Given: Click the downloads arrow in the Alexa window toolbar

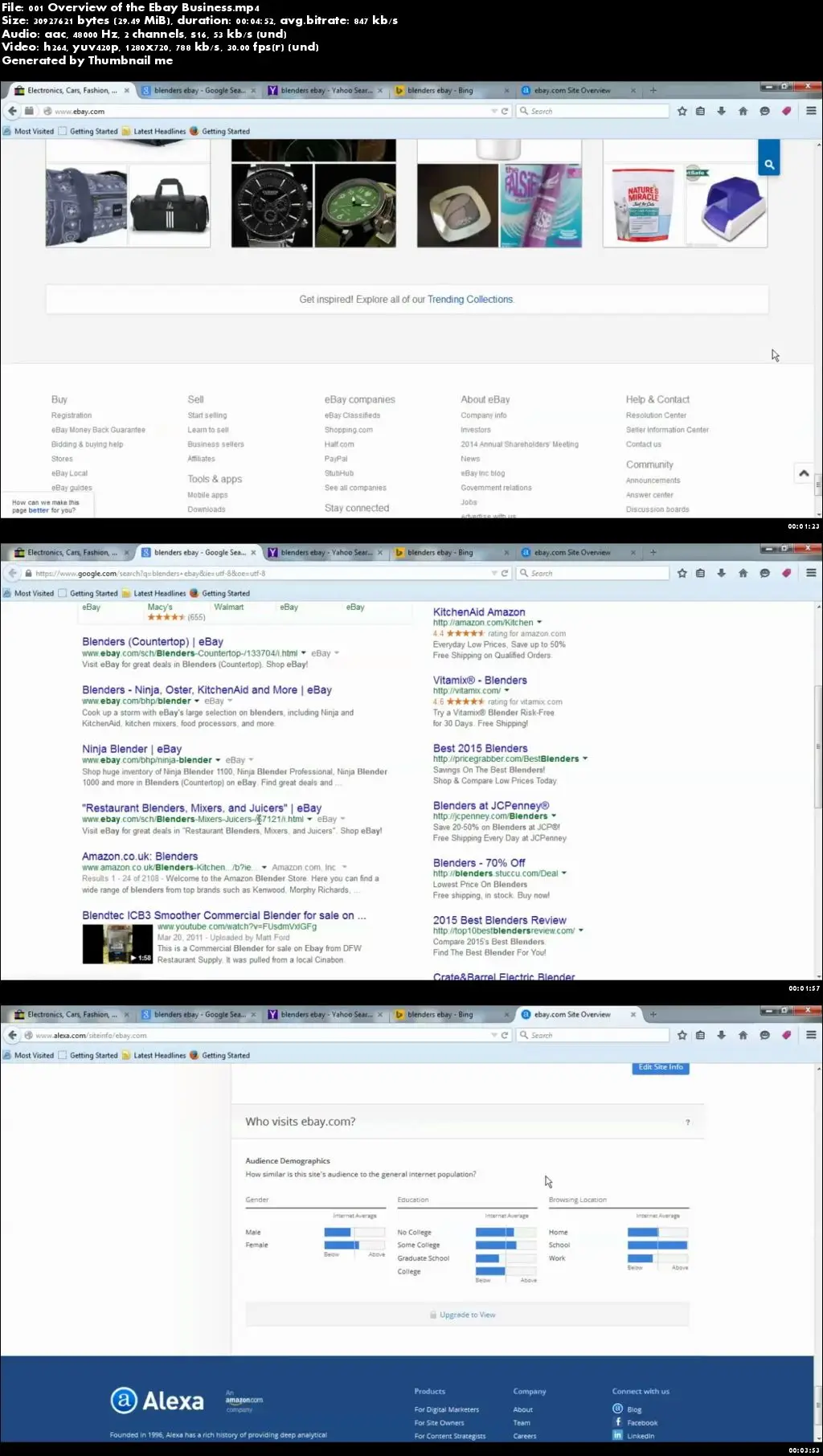Looking at the screenshot, I should click(x=722, y=1035).
